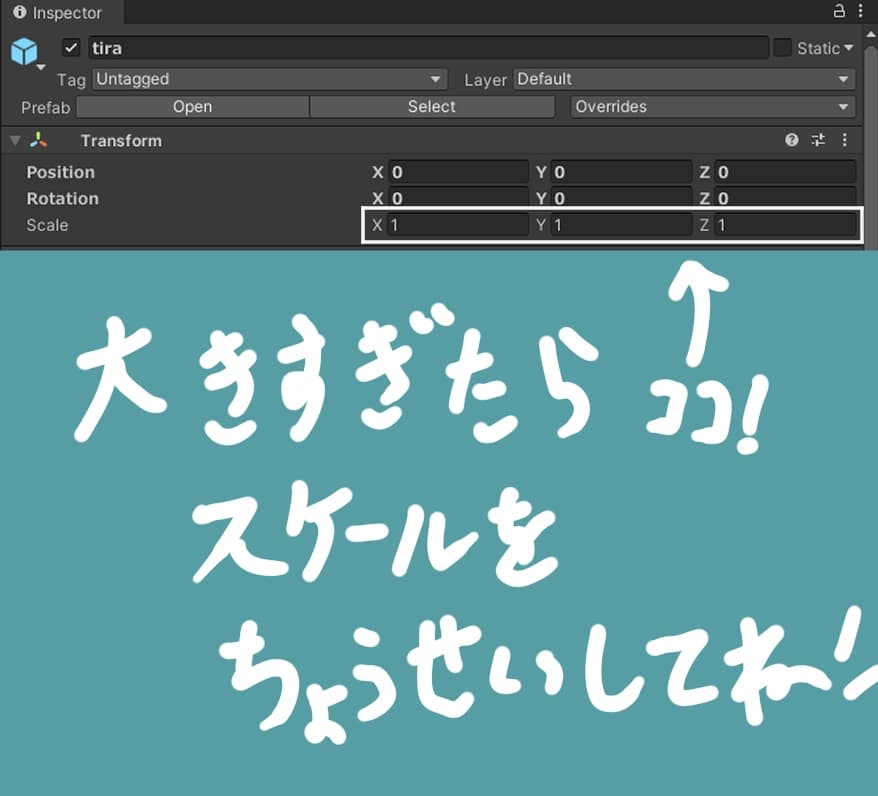Screen dimensions: 878x796
Task: Expand the prefab Overrides dropdown
Action: [712, 106]
